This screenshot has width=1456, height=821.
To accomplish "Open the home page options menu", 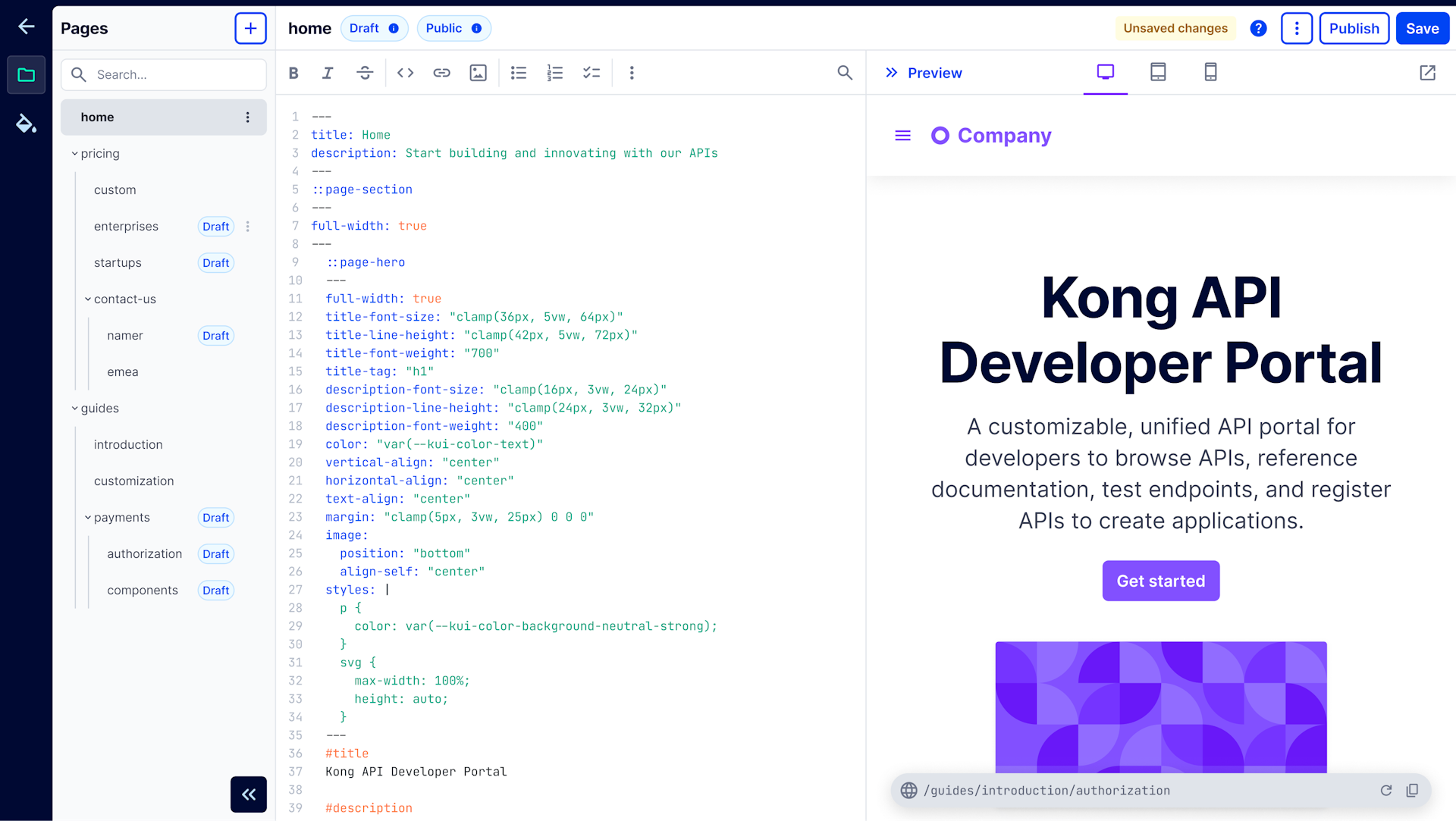I will click(x=248, y=117).
